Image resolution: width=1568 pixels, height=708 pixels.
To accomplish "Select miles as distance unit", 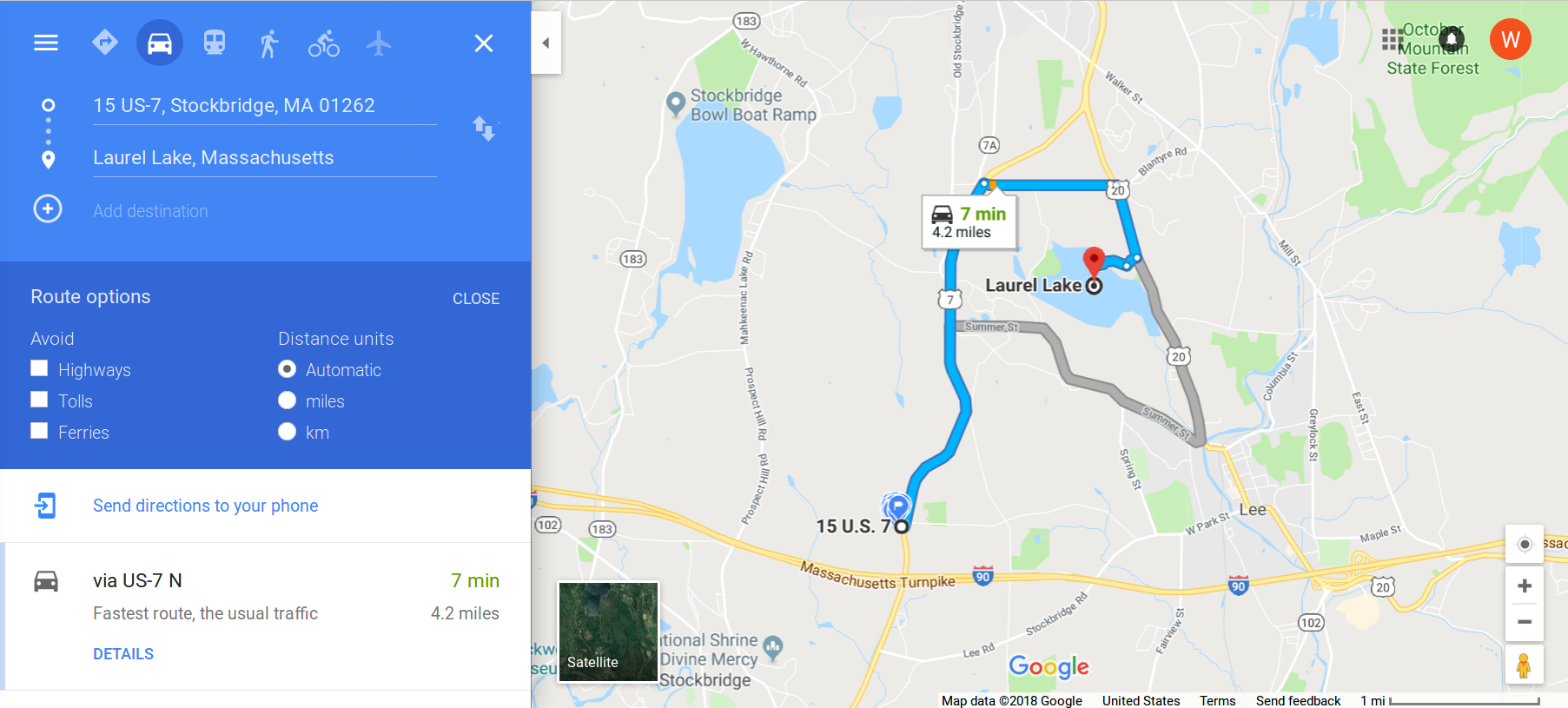I will pos(288,400).
